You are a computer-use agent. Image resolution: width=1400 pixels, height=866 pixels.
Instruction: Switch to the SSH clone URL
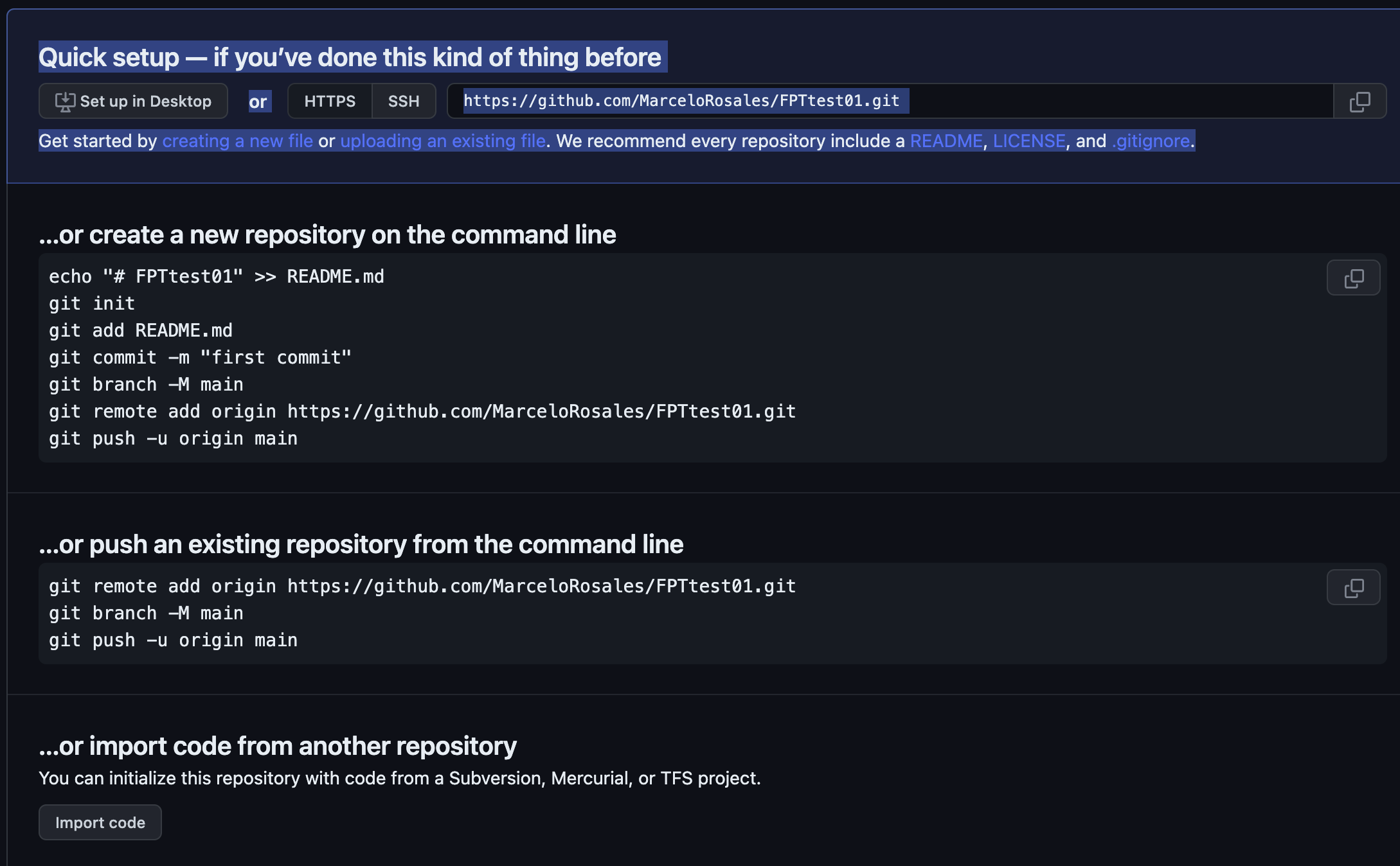click(x=404, y=102)
